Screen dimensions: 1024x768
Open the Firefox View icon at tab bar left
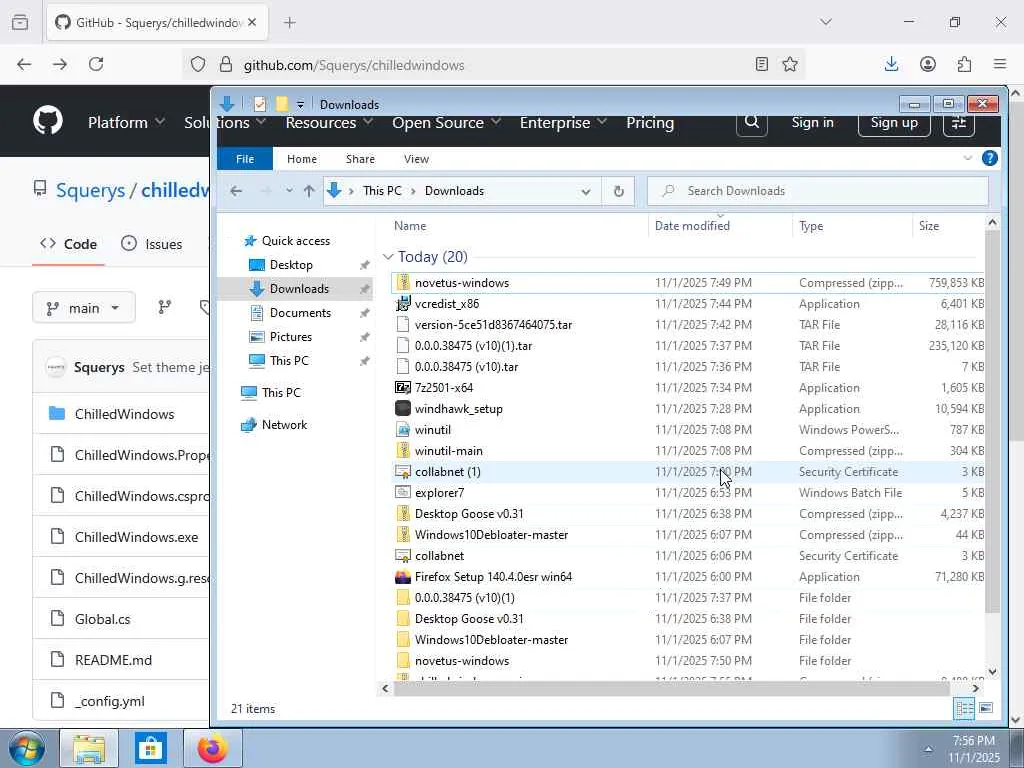(x=20, y=22)
